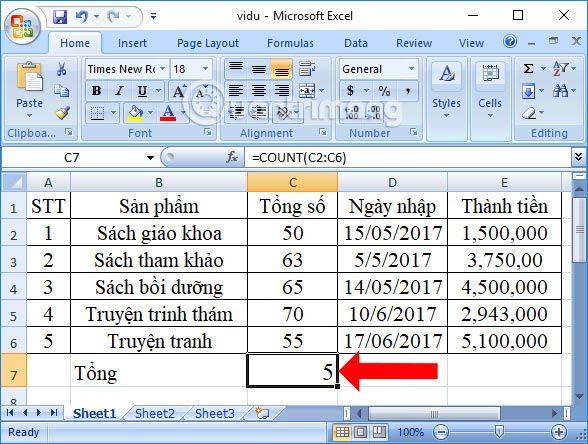The height and width of the screenshot is (444, 588).
Task: Click Shrink Font icon
Action: 202,91
